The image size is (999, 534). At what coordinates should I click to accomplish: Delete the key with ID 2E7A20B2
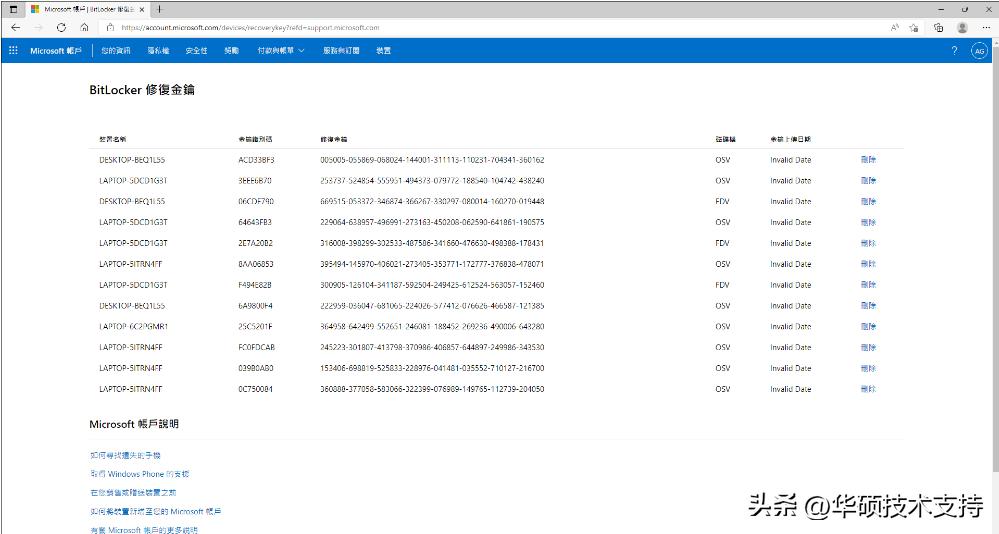coord(868,243)
